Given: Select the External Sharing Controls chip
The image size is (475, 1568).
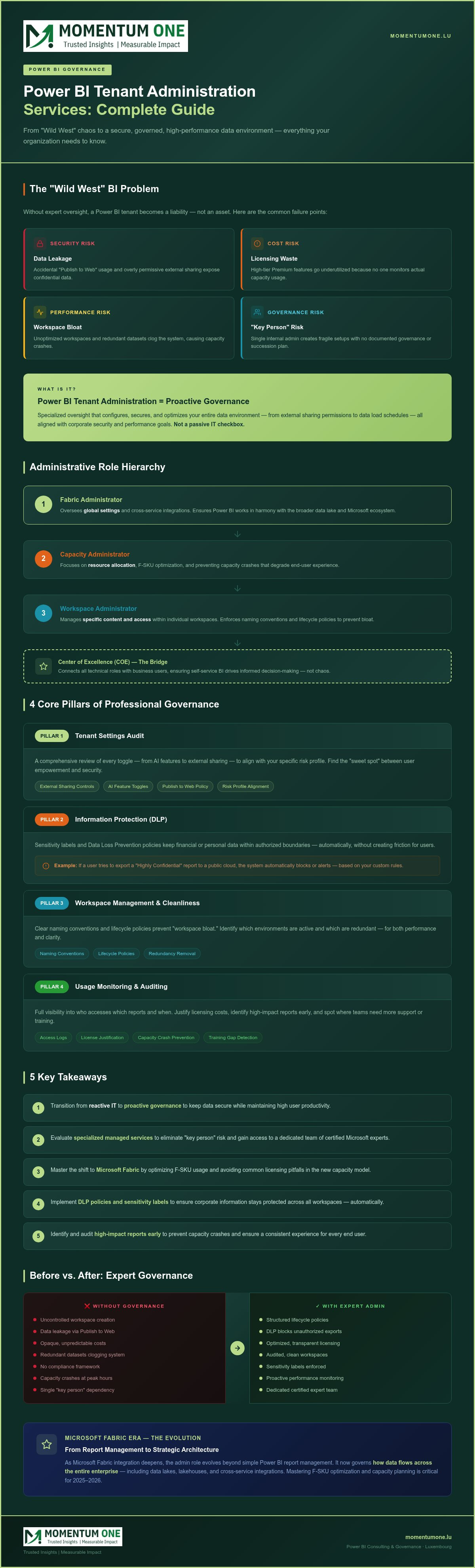Looking at the screenshot, I should tap(67, 786).
